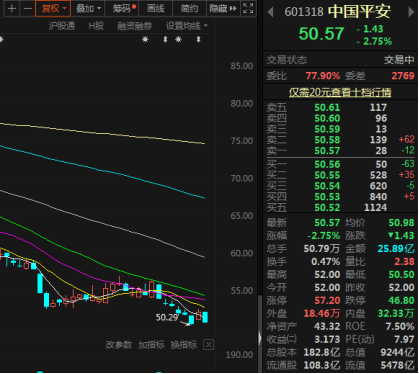Select 融资融券 tab
This screenshot has height=374, width=419.
tap(134, 26)
